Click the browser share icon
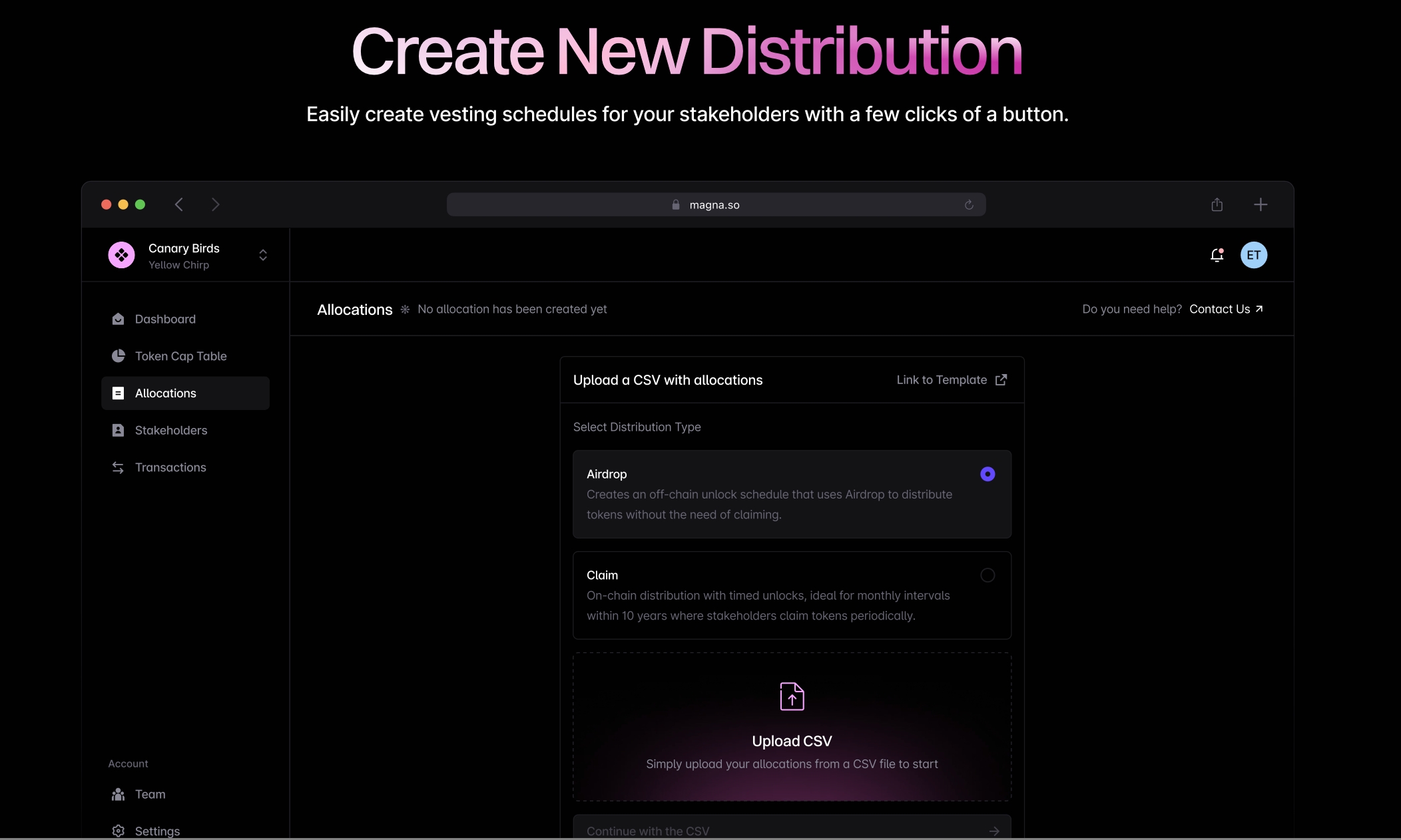The width and height of the screenshot is (1401, 840). click(1217, 204)
